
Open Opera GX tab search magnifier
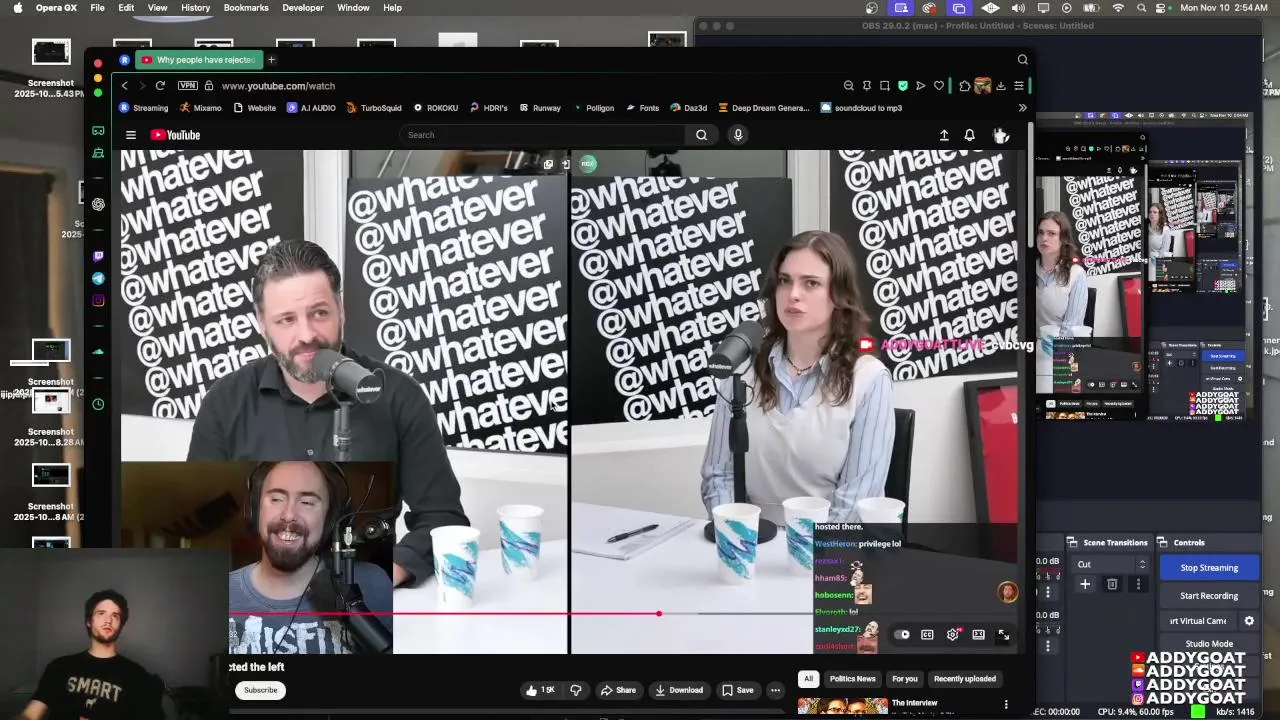tap(1022, 60)
